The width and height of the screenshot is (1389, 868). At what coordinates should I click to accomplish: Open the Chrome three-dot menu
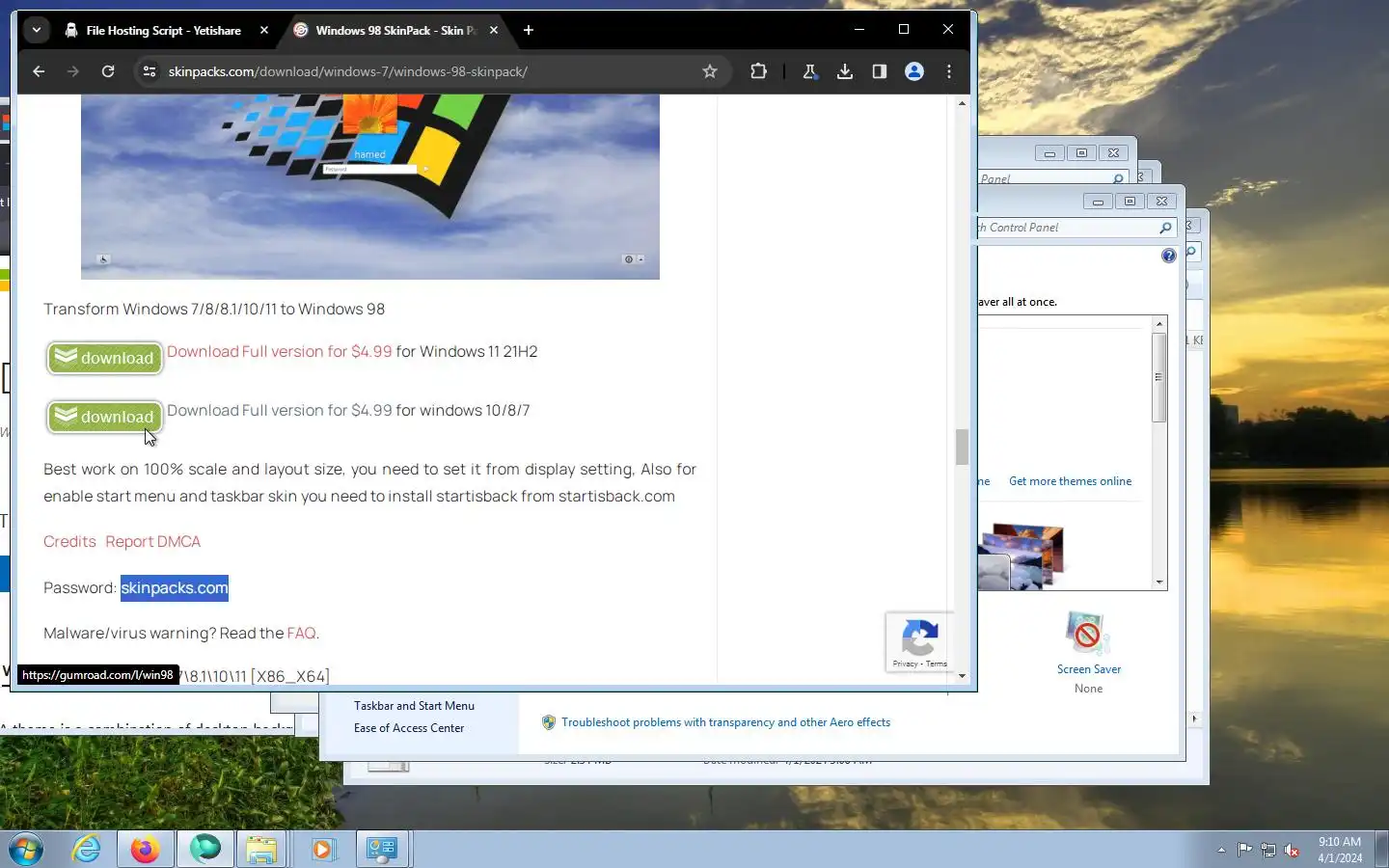[x=949, y=71]
